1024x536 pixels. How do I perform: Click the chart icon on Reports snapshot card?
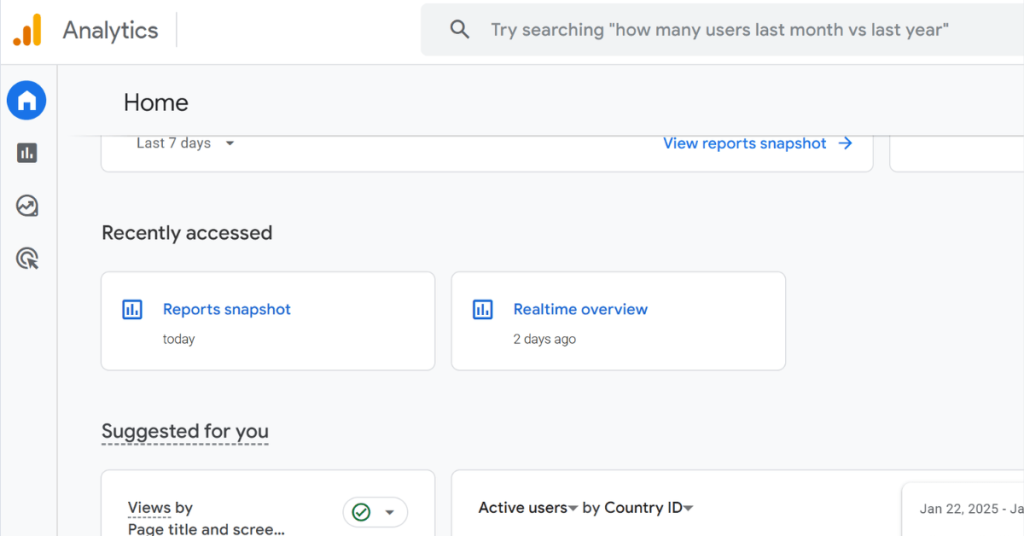pos(132,309)
